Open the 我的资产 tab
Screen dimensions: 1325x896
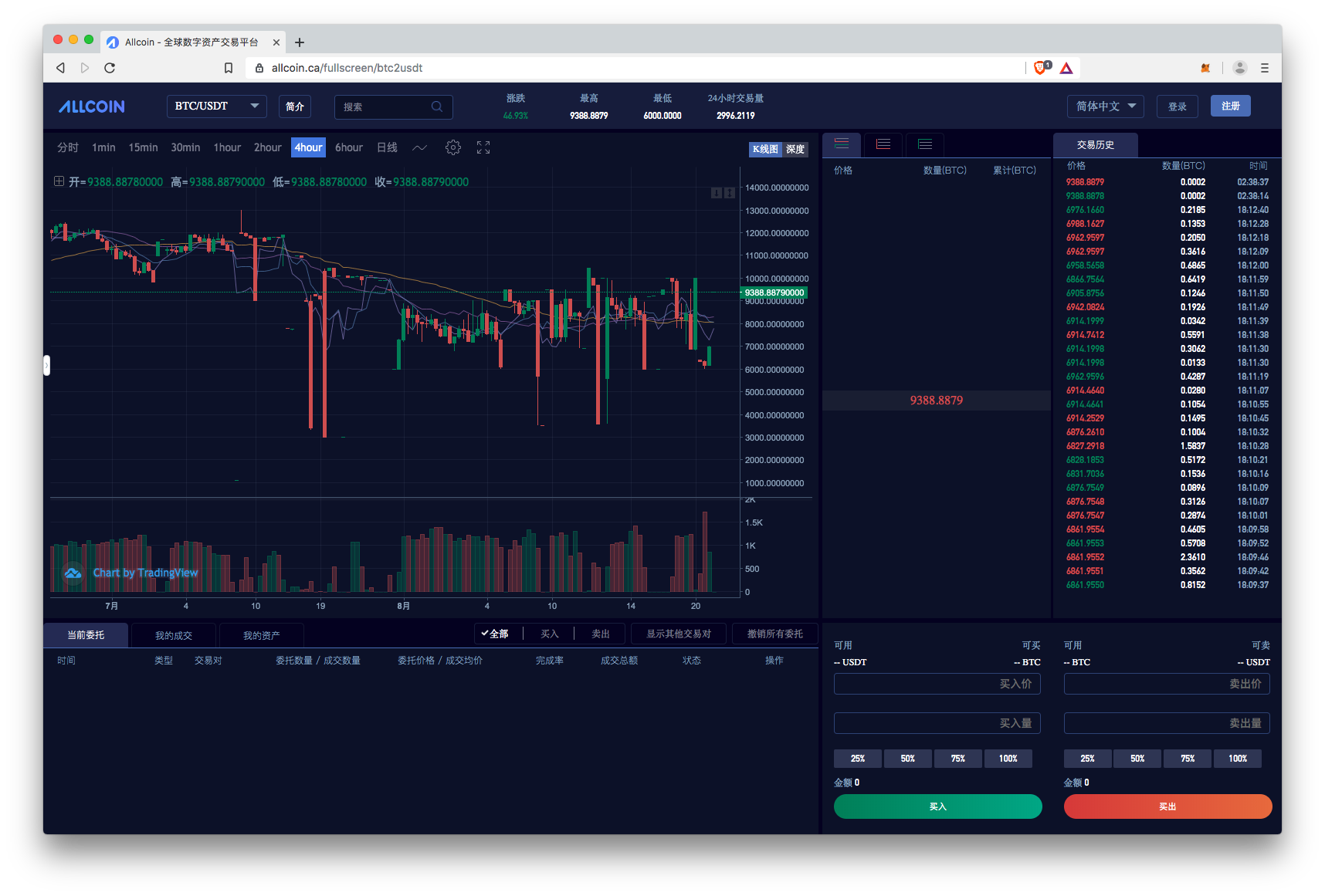pos(262,635)
